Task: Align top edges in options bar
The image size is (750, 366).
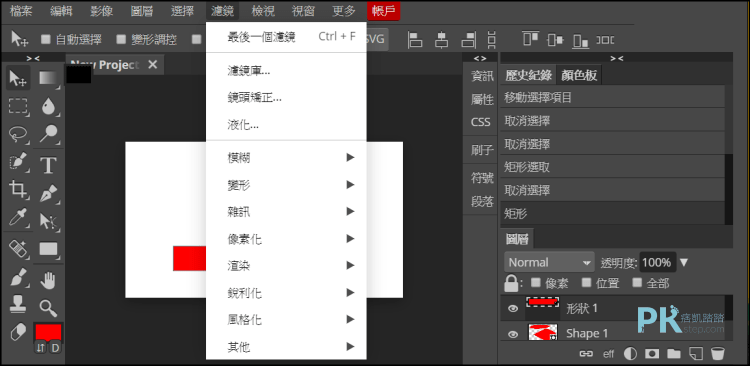Action: [530, 39]
